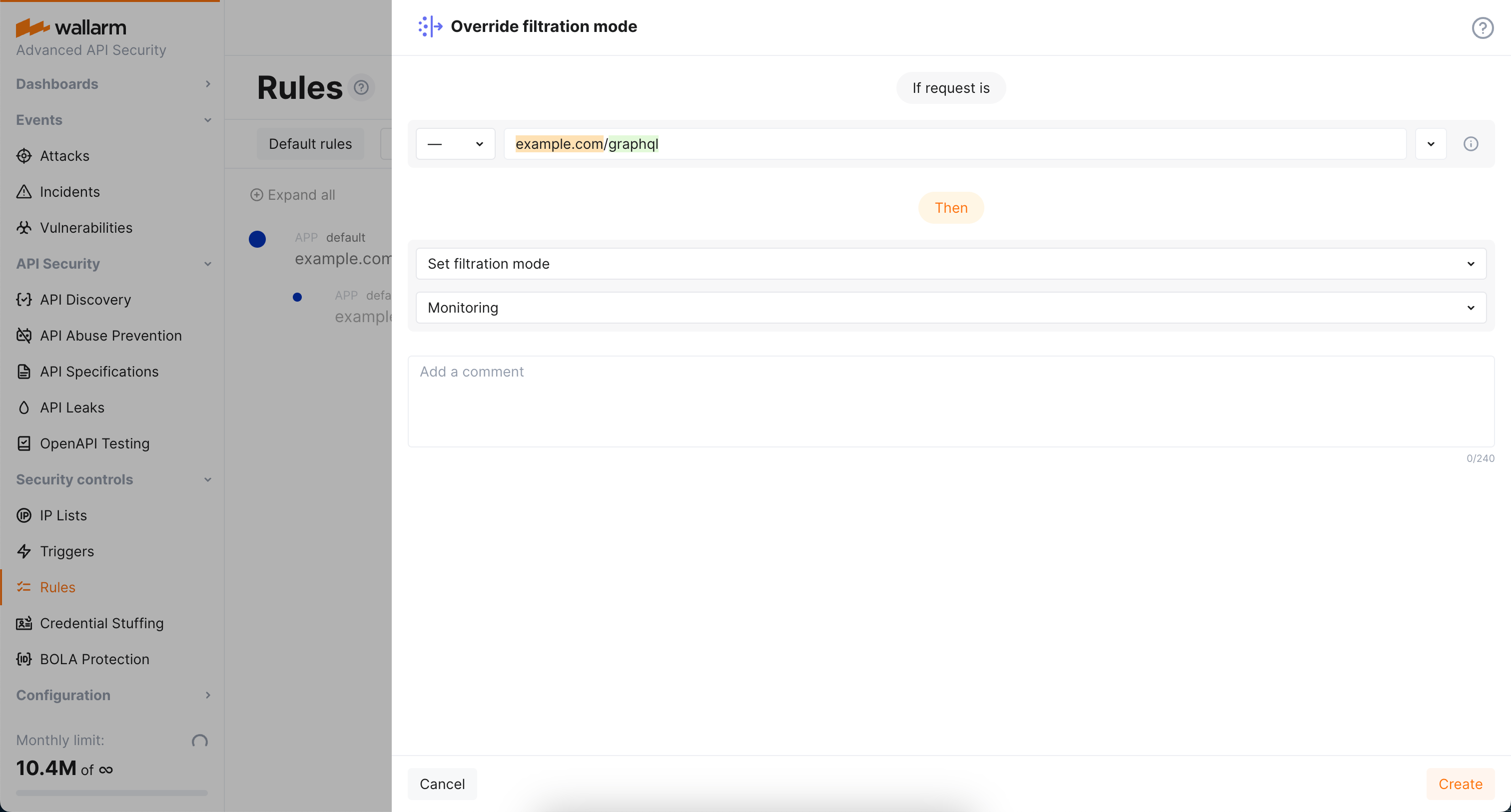This screenshot has height=812, width=1511.
Task: Open OpenAPI Testing via its icon
Action: [24, 443]
